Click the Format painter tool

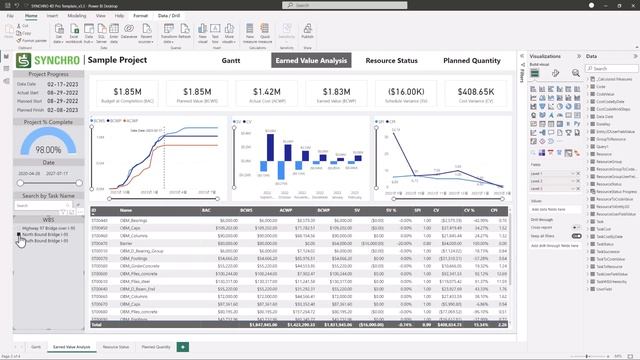(x=32, y=41)
